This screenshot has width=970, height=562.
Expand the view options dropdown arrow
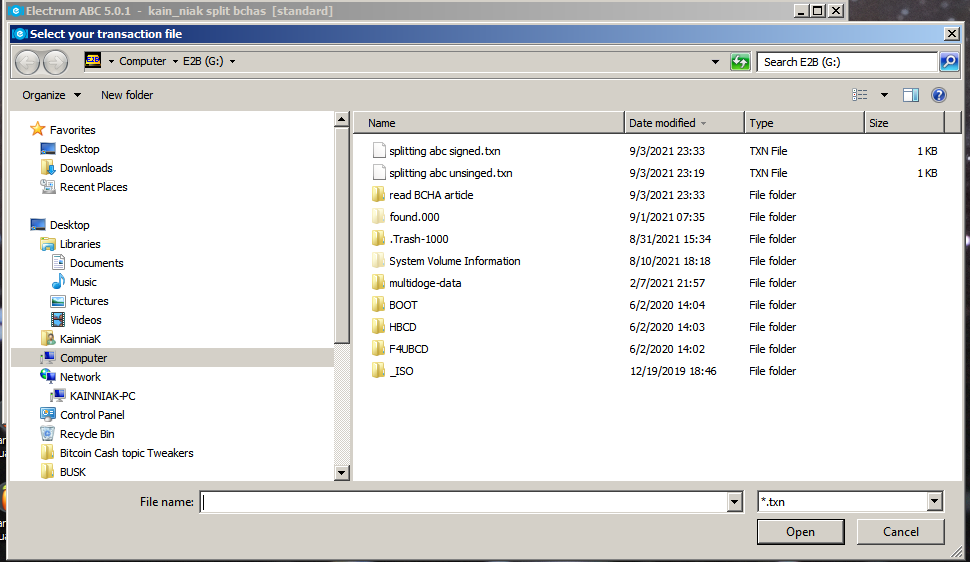click(x=884, y=95)
